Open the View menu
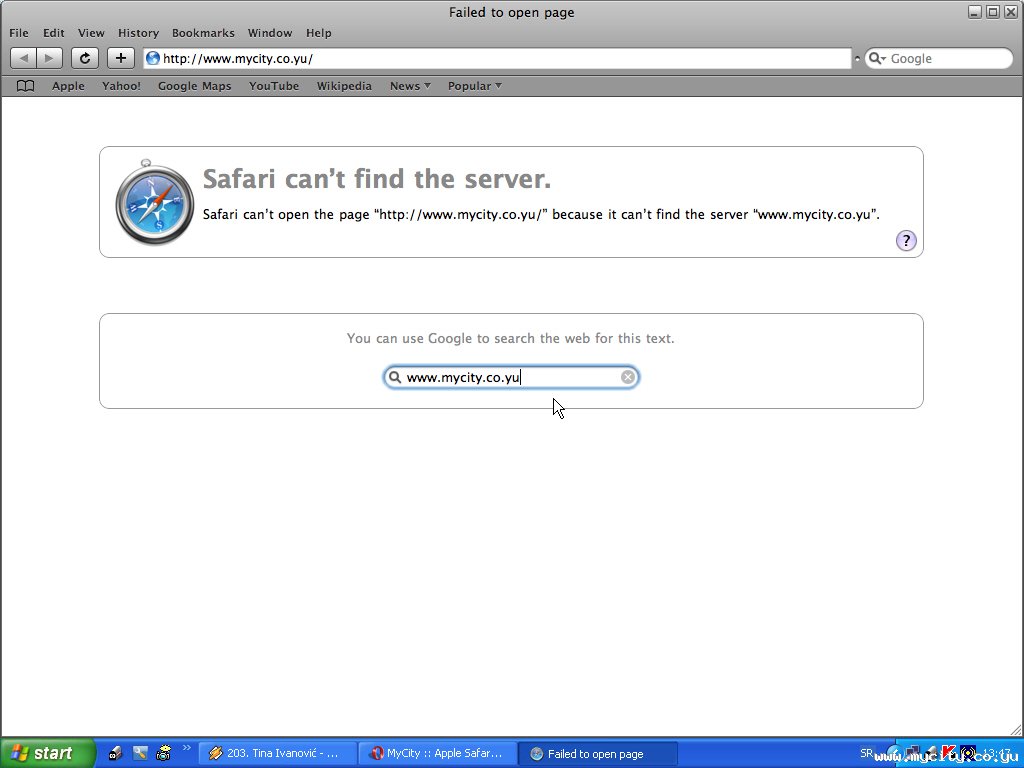 click(91, 33)
